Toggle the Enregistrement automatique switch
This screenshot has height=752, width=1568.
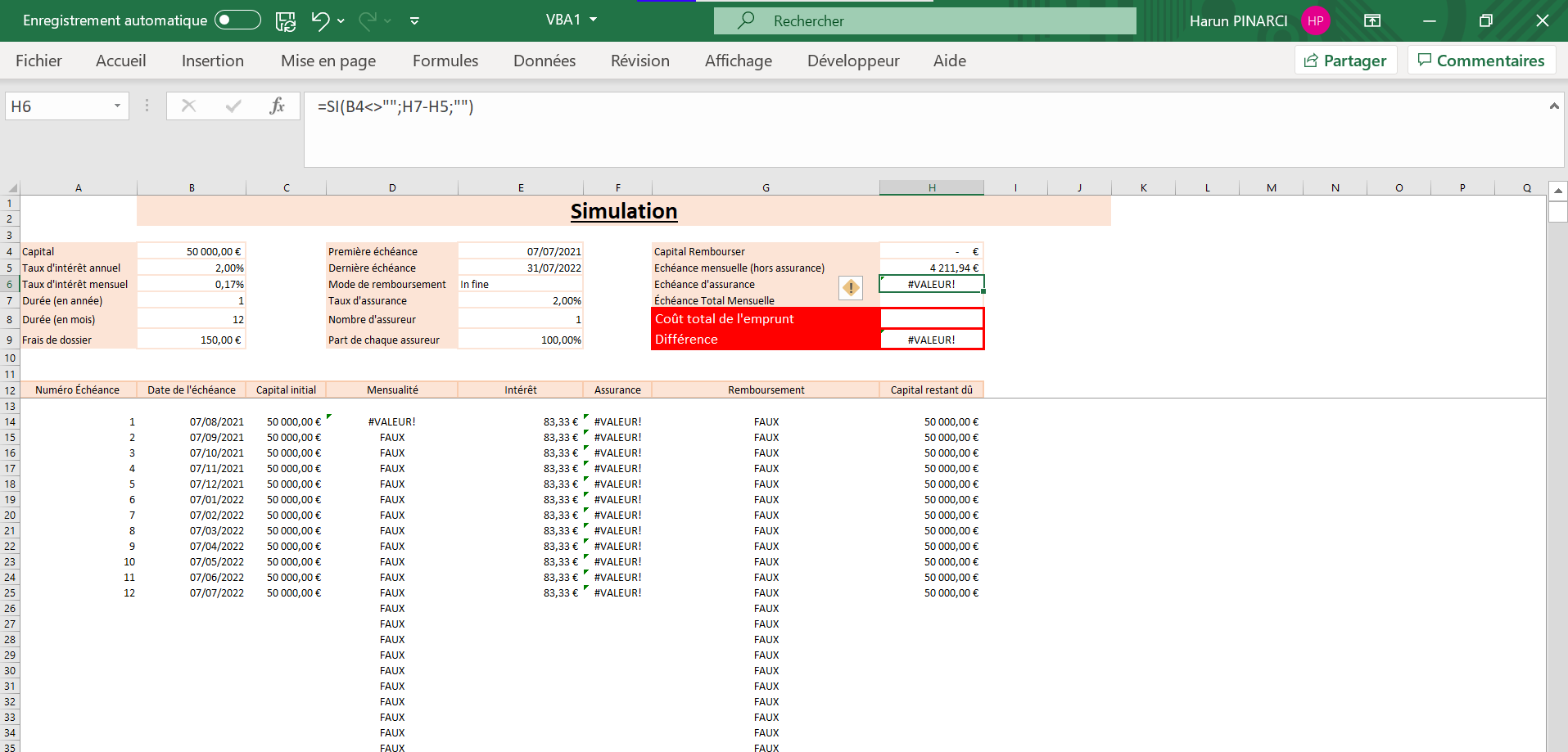click(237, 20)
